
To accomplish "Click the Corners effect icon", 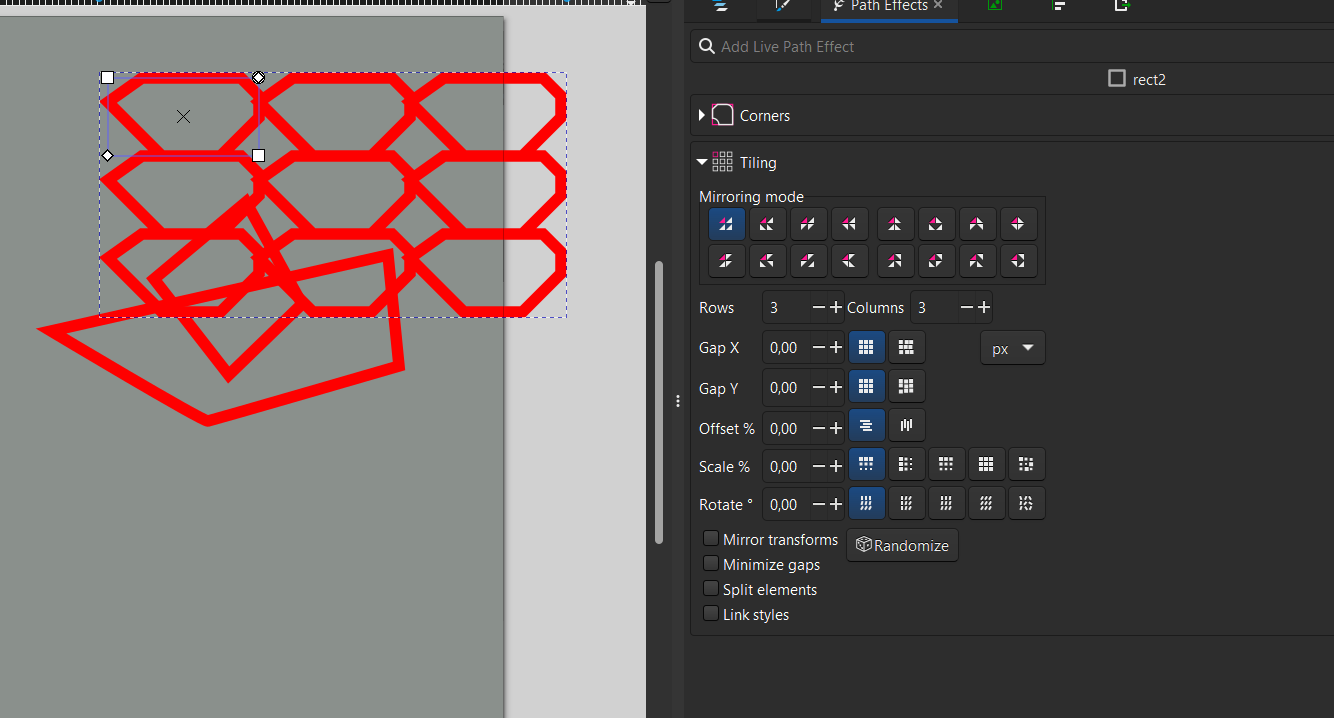I will pos(722,115).
